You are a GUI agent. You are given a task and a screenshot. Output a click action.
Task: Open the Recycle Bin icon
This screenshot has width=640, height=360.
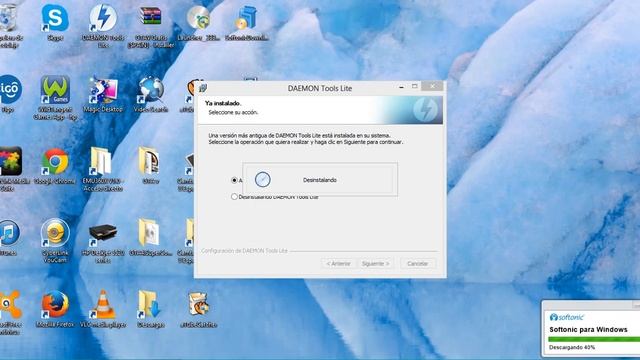coord(7,18)
